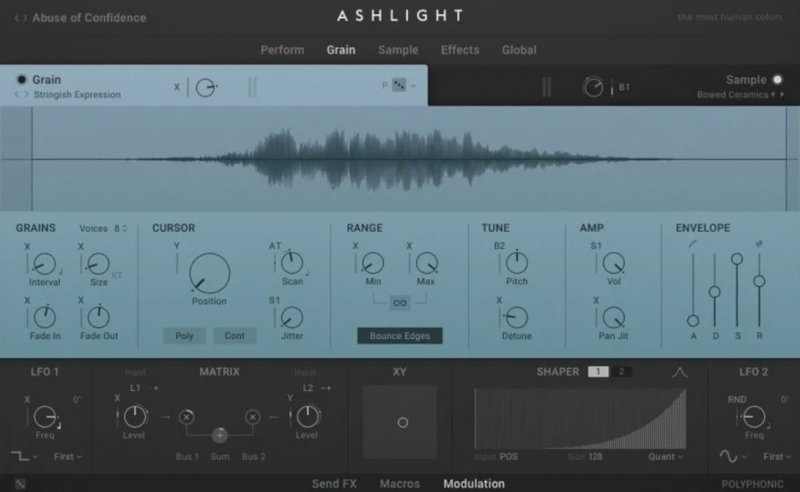Click the next preset arrow by Abuse of Confidence
The height and width of the screenshot is (492, 800).
pyautogui.click(x=24, y=18)
